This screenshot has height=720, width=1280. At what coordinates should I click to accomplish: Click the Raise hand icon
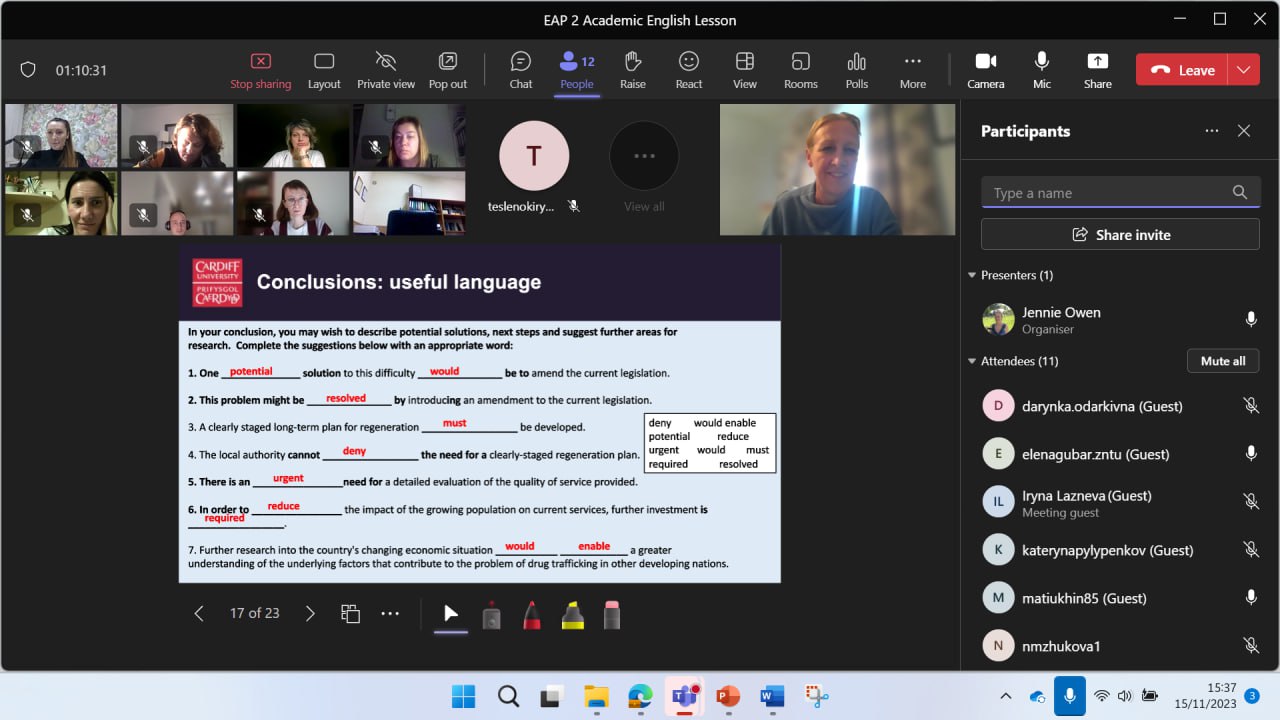point(632,70)
